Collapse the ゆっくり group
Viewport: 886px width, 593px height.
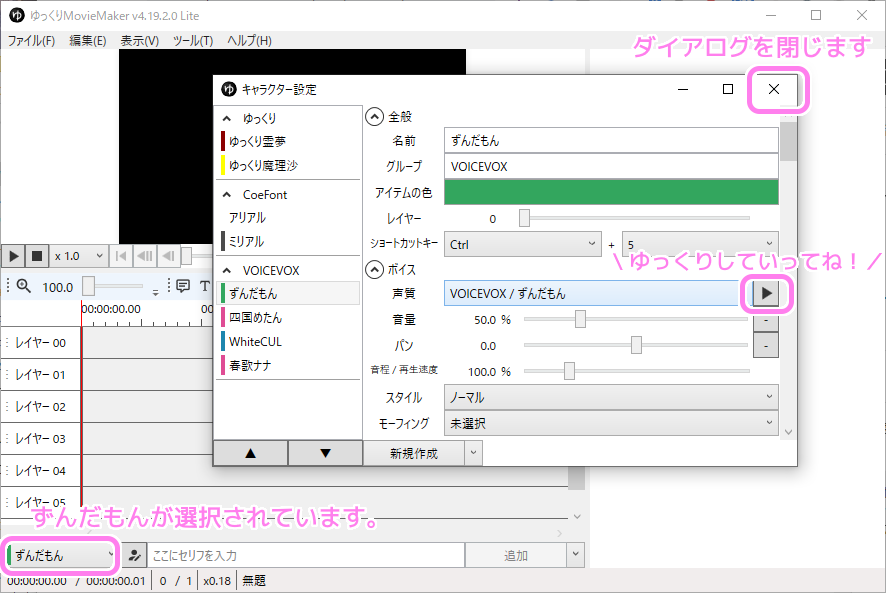pos(227,119)
